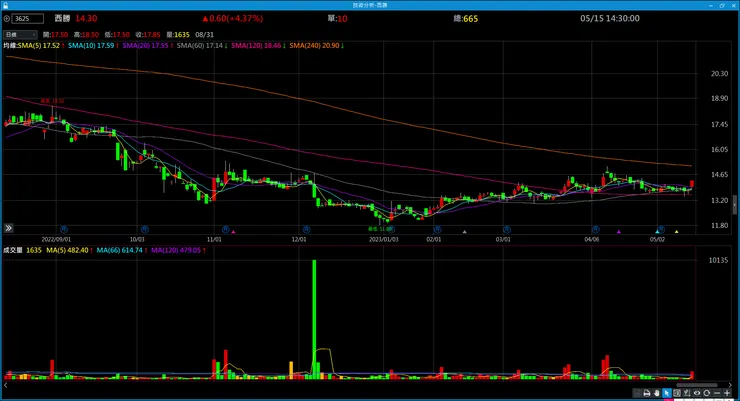Click the 均線 moving average label

click(x=10, y=45)
